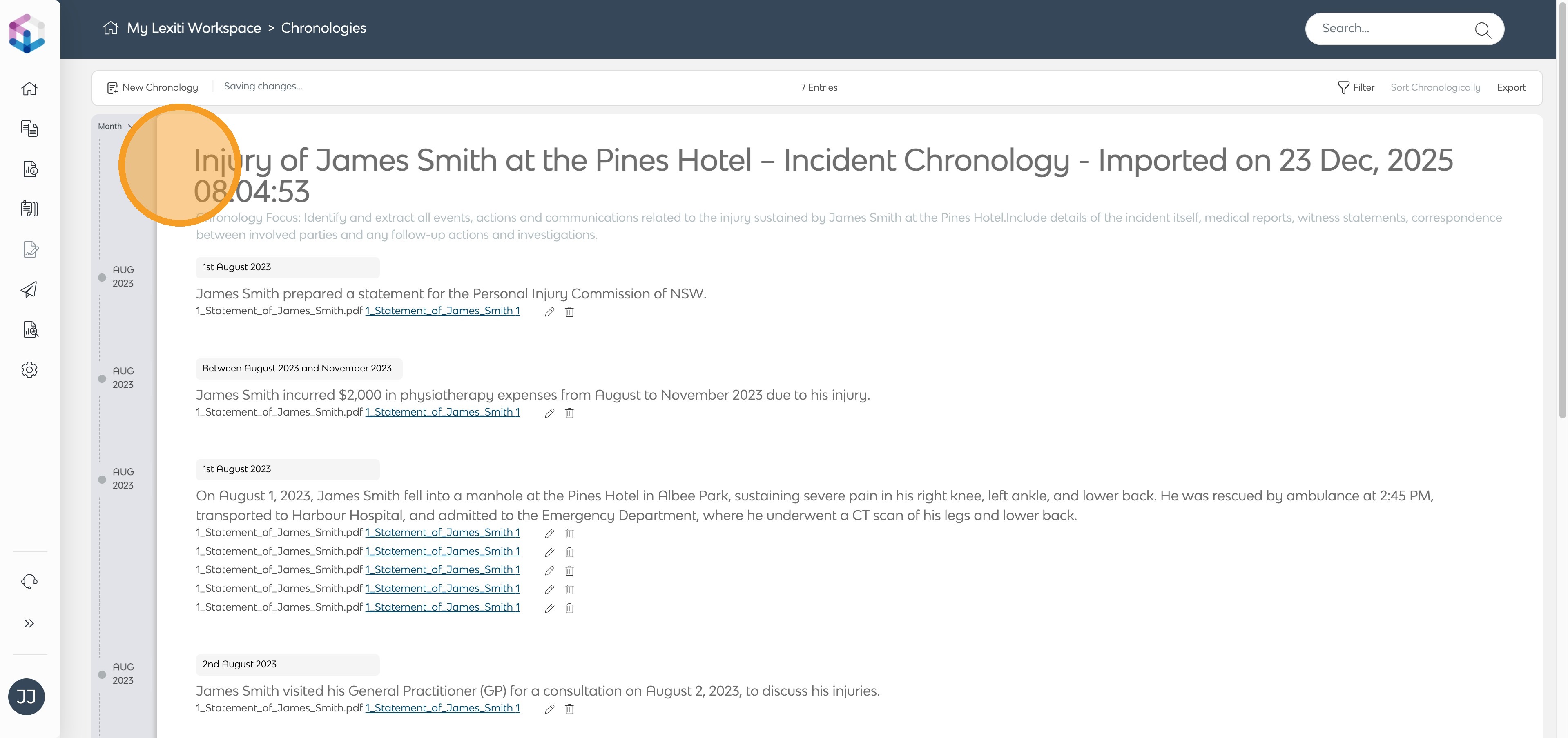Open the Filter options
Viewport: 1568px width, 738px height.
pyautogui.click(x=1356, y=88)
